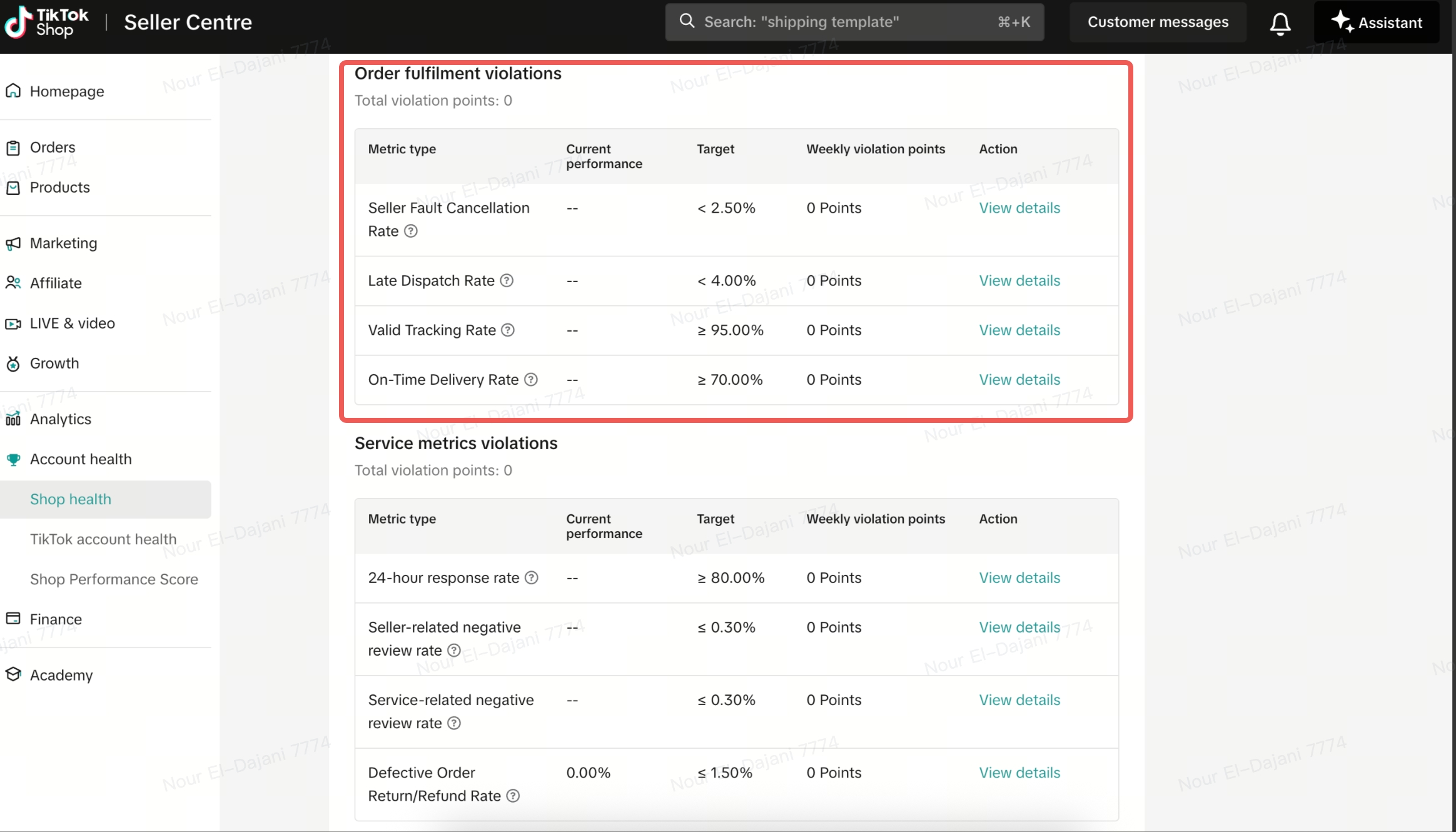Click help icon beside Seller Fault Cancellation Rate

[410, 231]
